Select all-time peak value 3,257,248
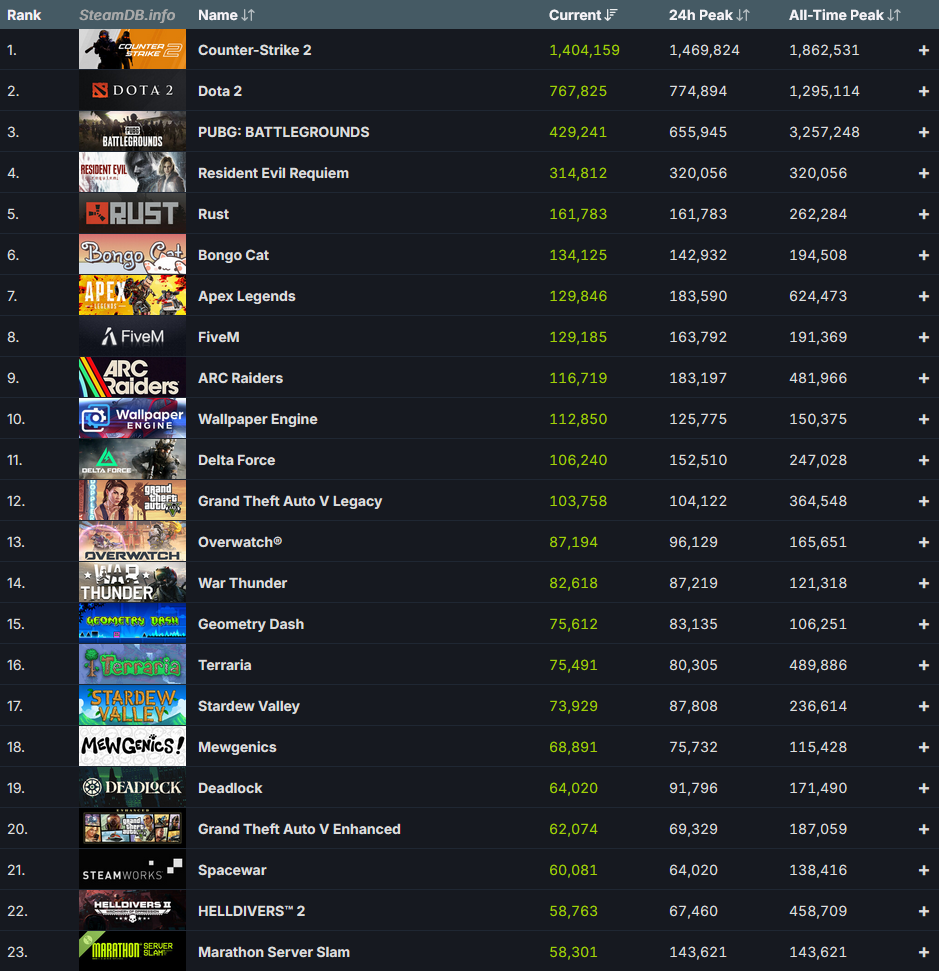Screen dimensions: 939x971 [x=824, y=132]
